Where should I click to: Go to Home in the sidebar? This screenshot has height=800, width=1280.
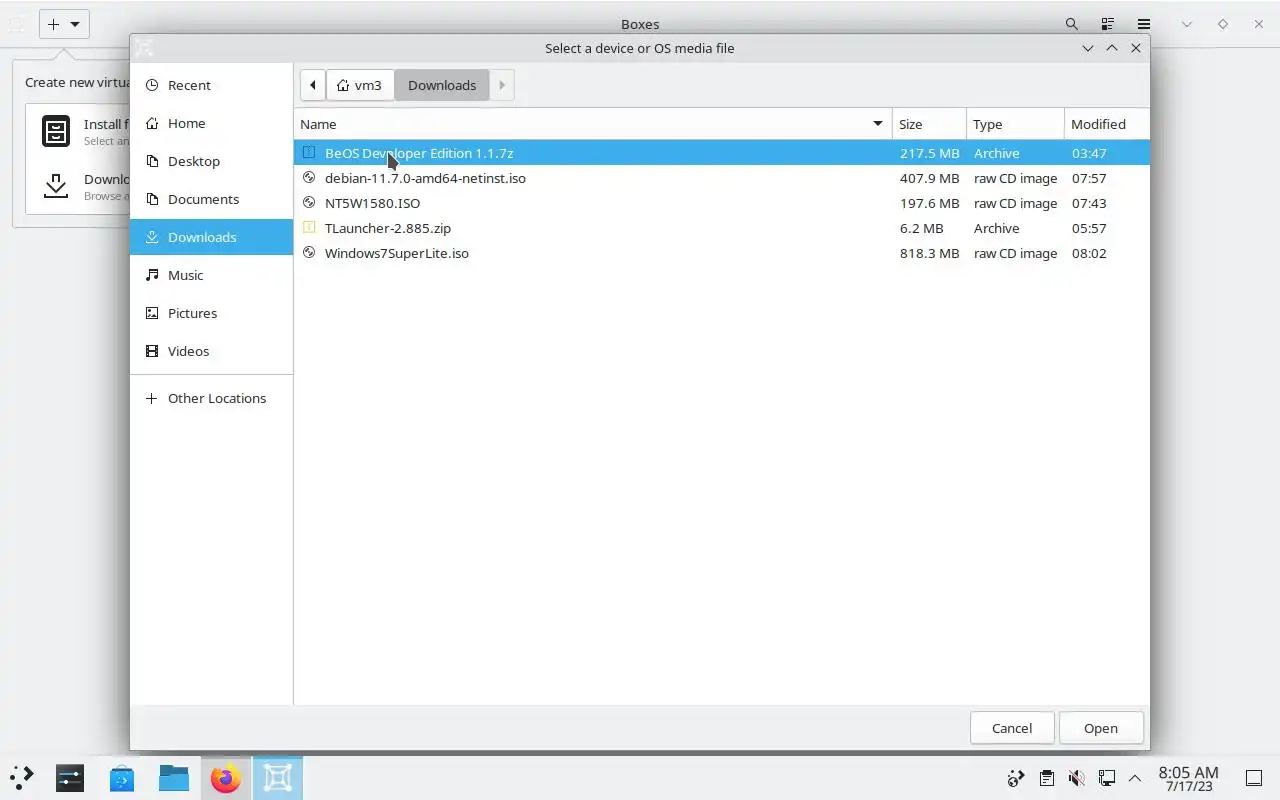(211, 123)
